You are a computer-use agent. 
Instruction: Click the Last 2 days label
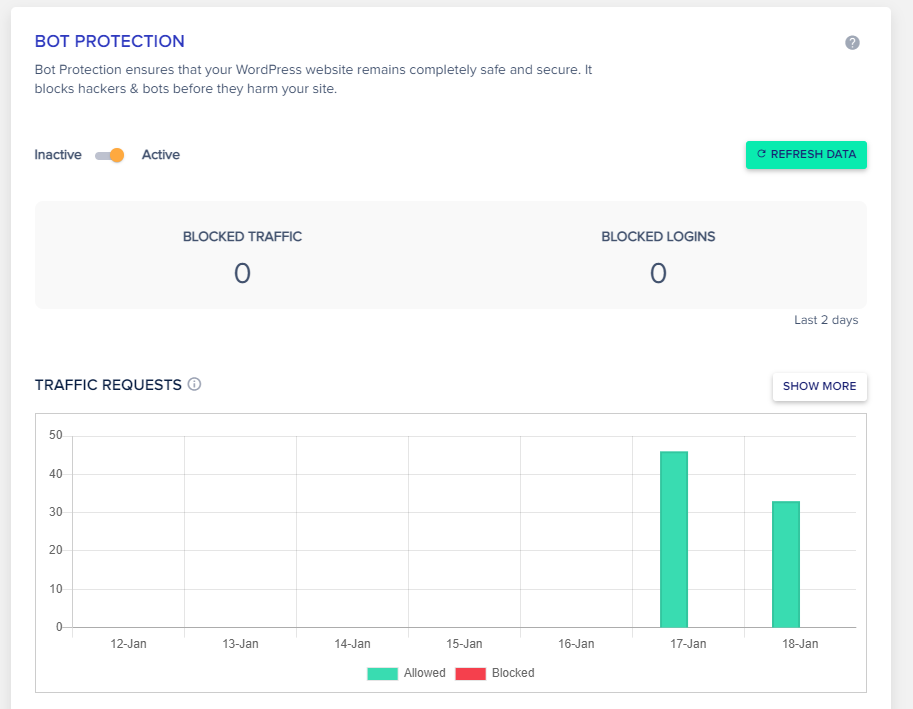point(826,320)
